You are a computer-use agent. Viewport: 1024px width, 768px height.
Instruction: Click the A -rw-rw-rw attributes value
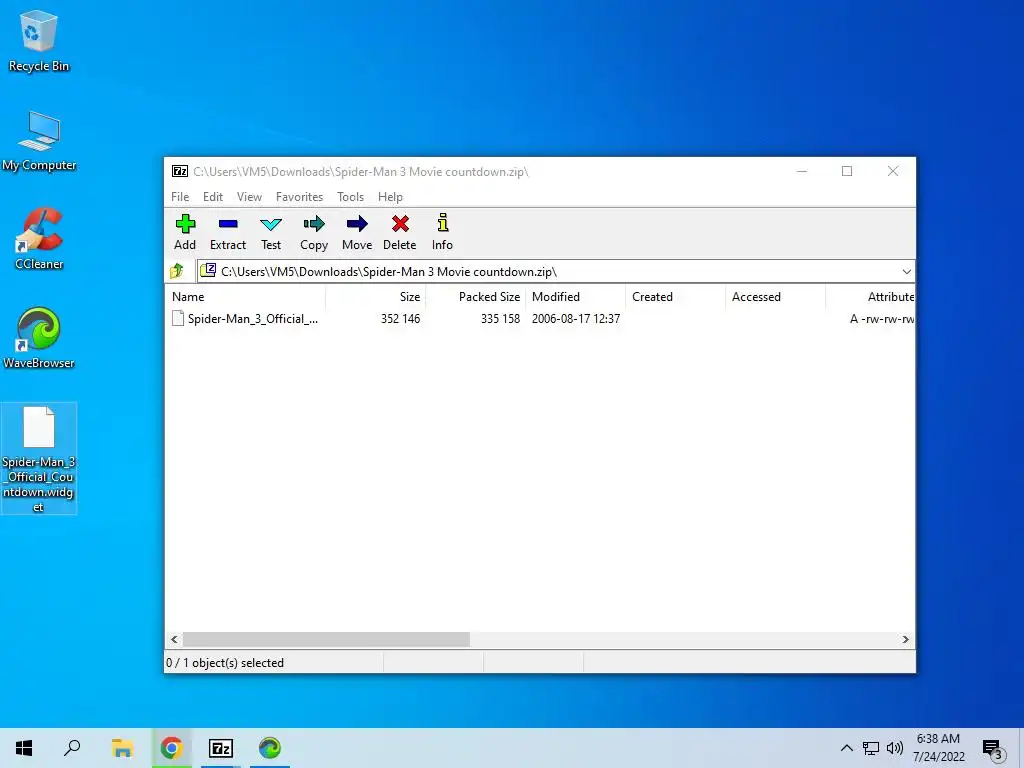882,319
